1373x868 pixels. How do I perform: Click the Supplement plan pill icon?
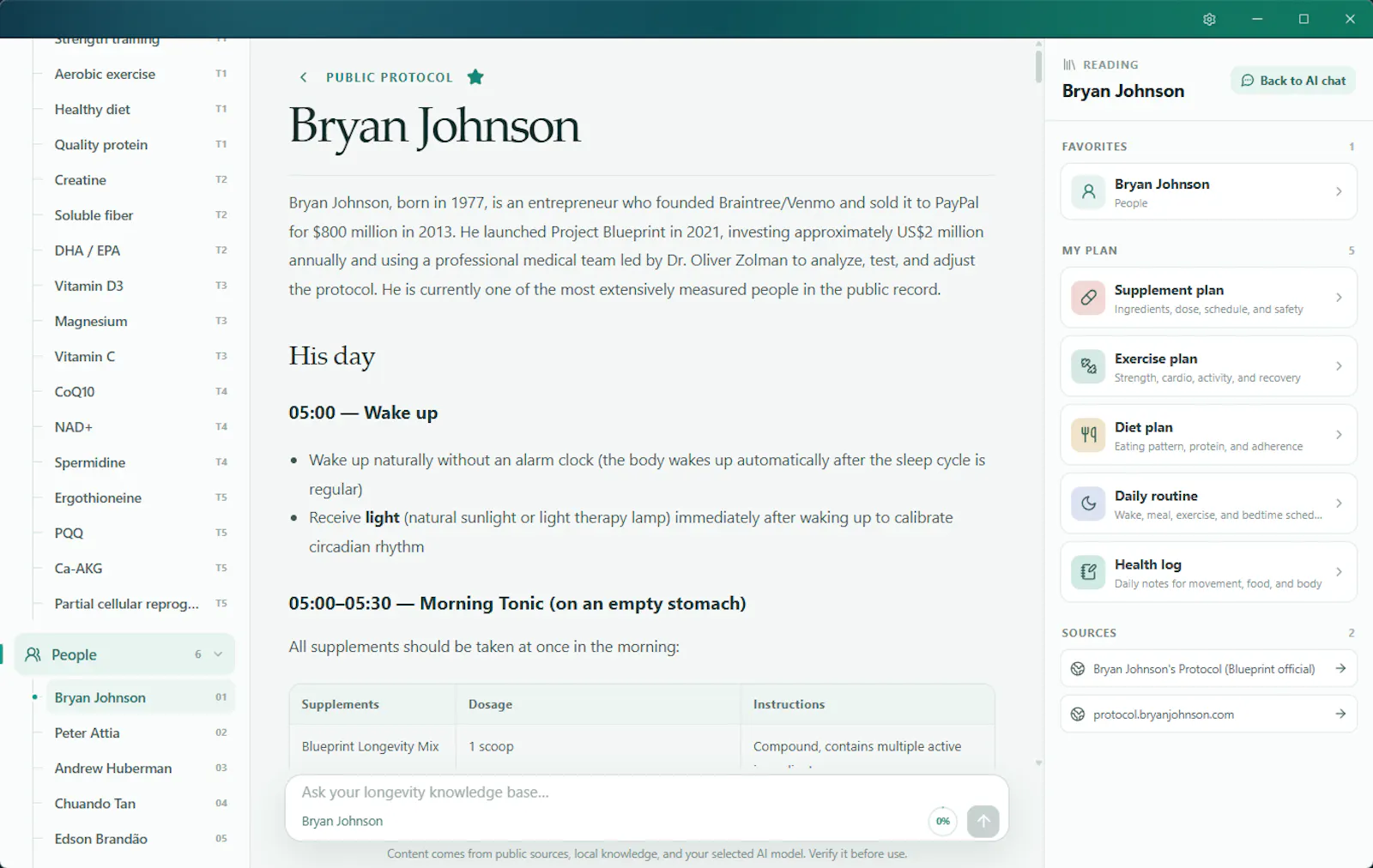[x=1088, y=298]
